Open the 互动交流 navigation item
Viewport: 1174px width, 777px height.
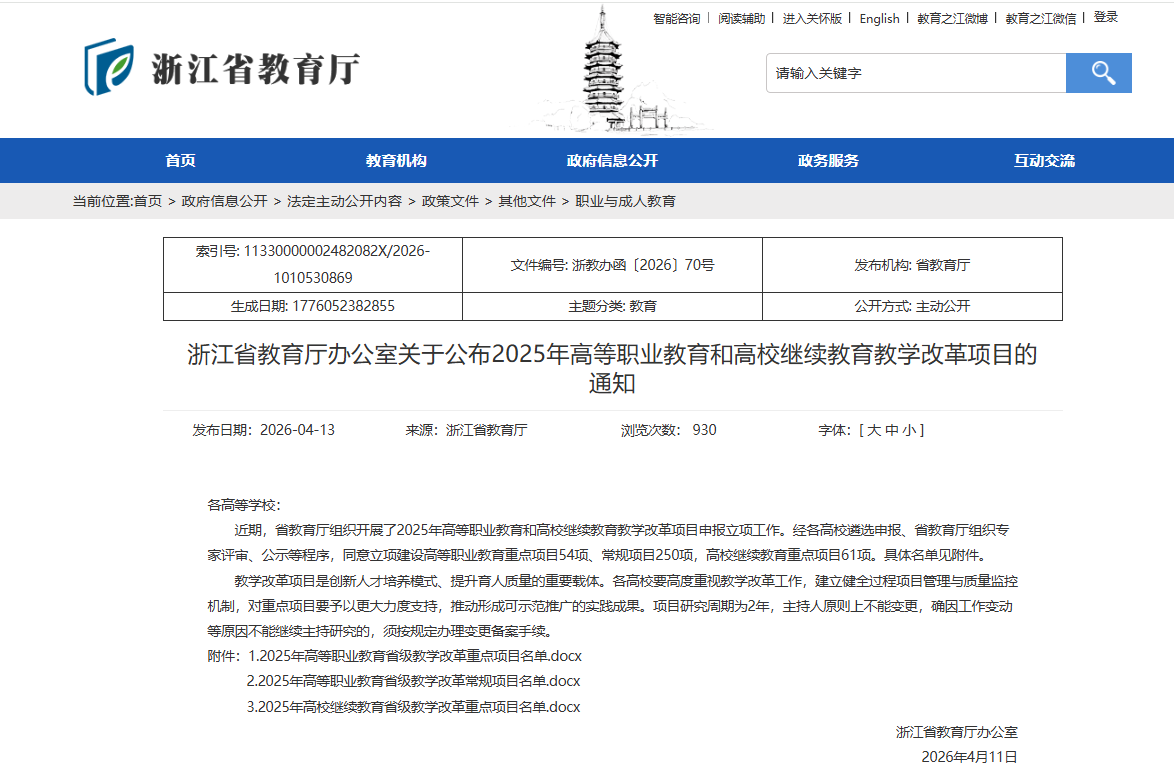click(1044, 161)
